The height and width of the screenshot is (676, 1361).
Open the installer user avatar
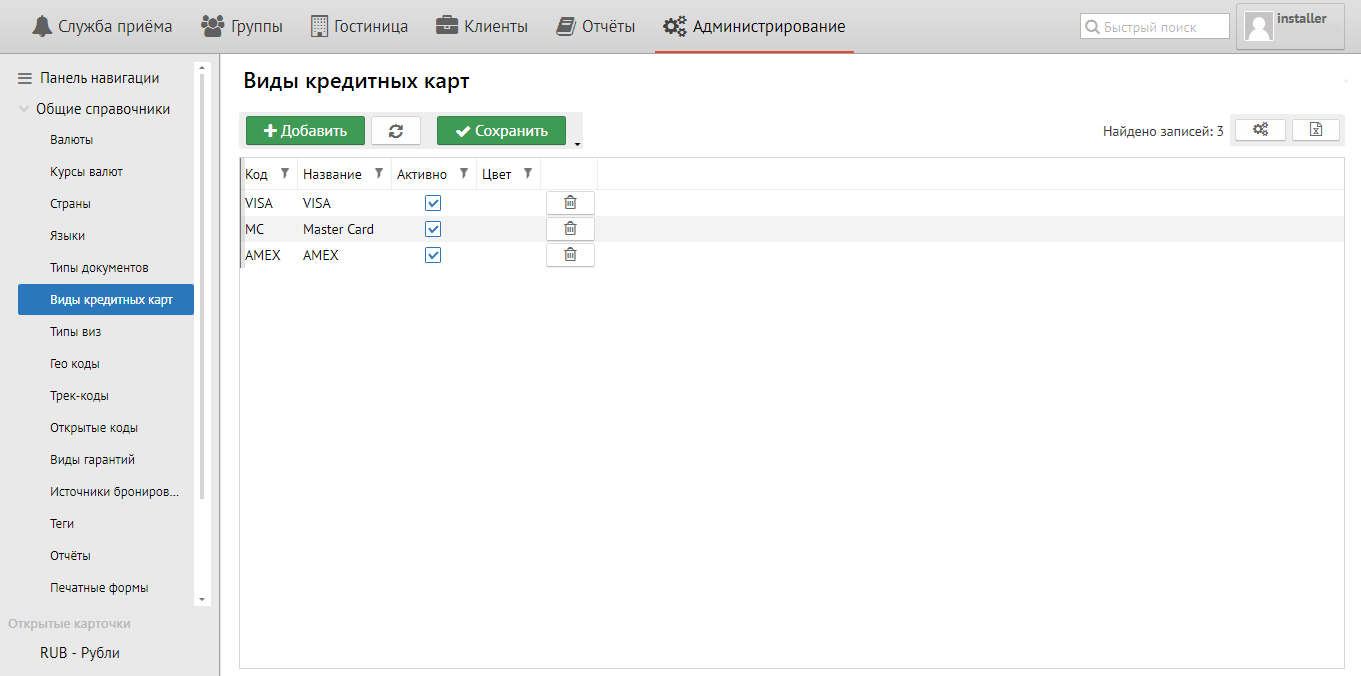click(1260, 27)
